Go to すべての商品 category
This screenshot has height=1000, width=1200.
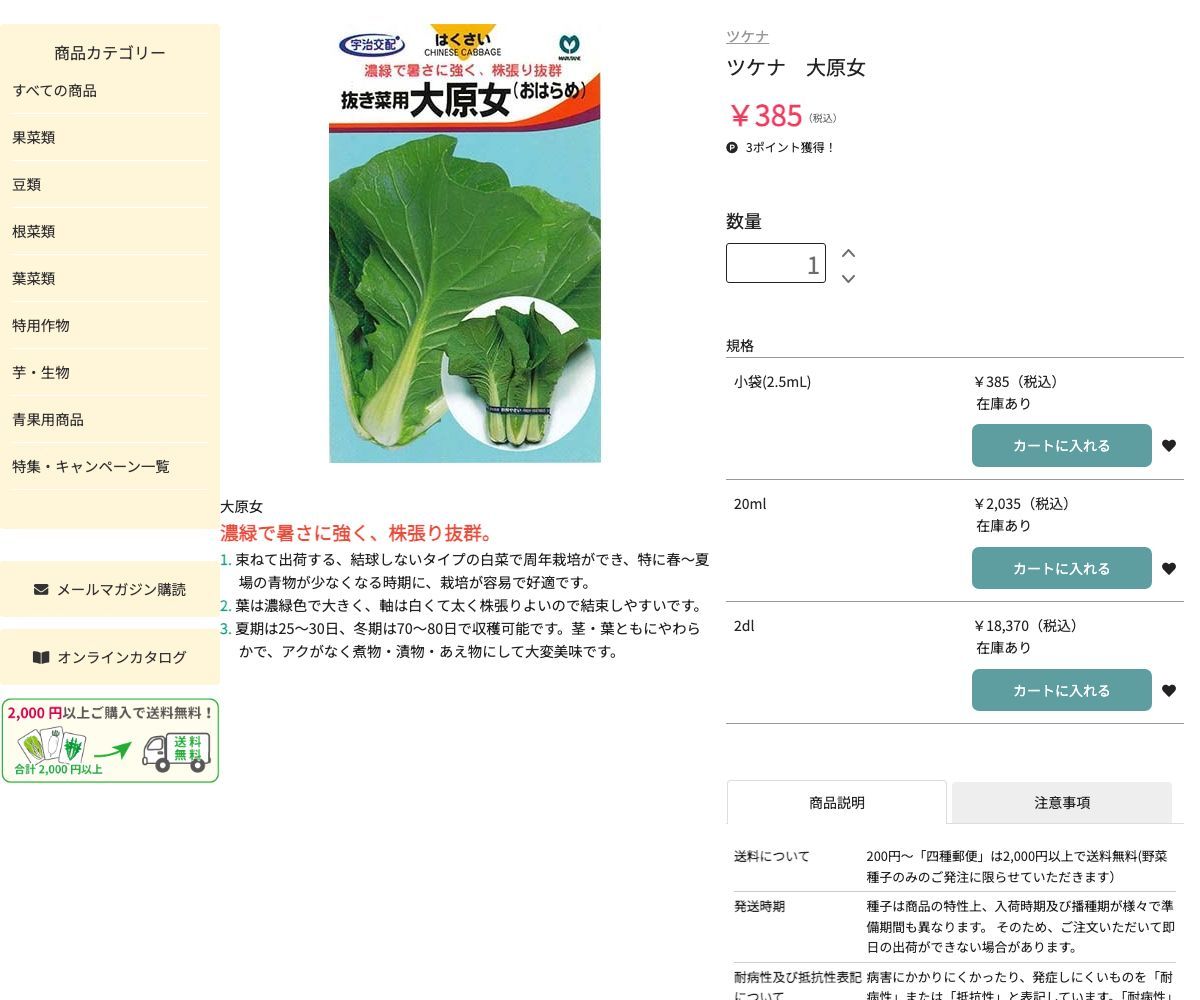tap(55, 91)
